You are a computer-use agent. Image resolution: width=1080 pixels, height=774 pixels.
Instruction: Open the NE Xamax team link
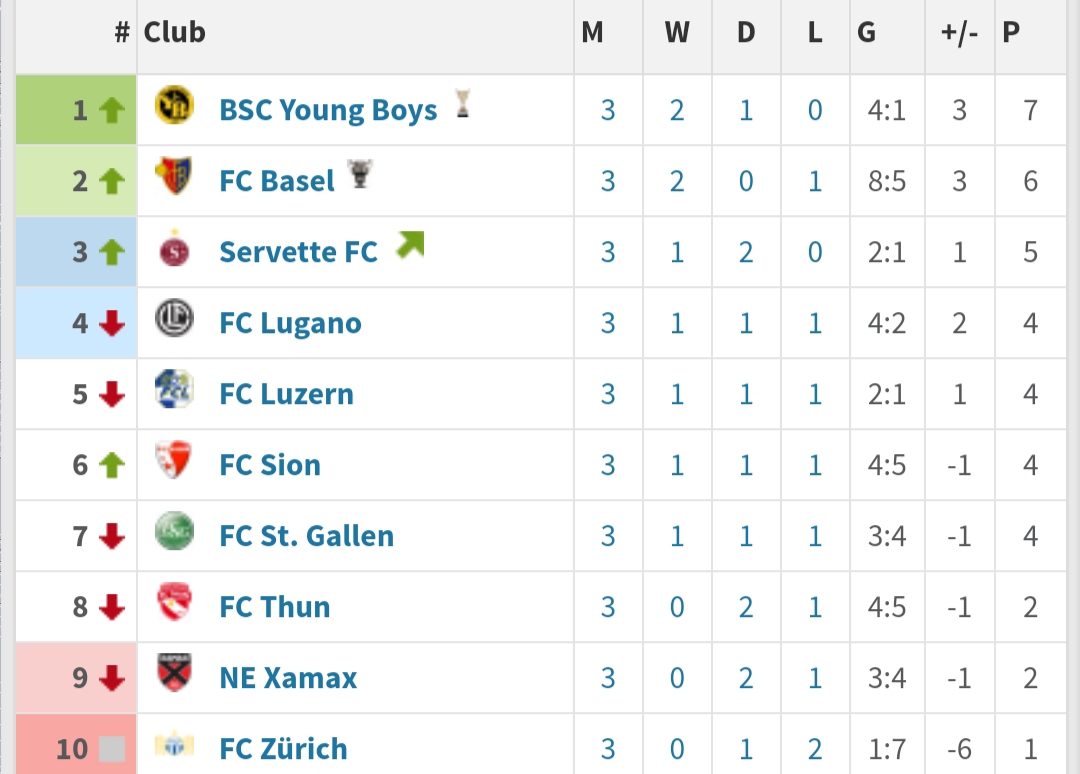coord(288,678)
